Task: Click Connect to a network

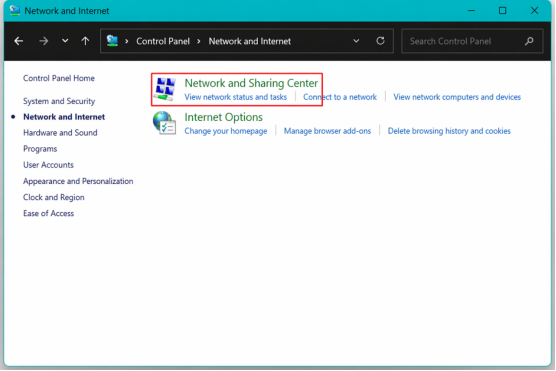Action: click(x=340, y=97)
